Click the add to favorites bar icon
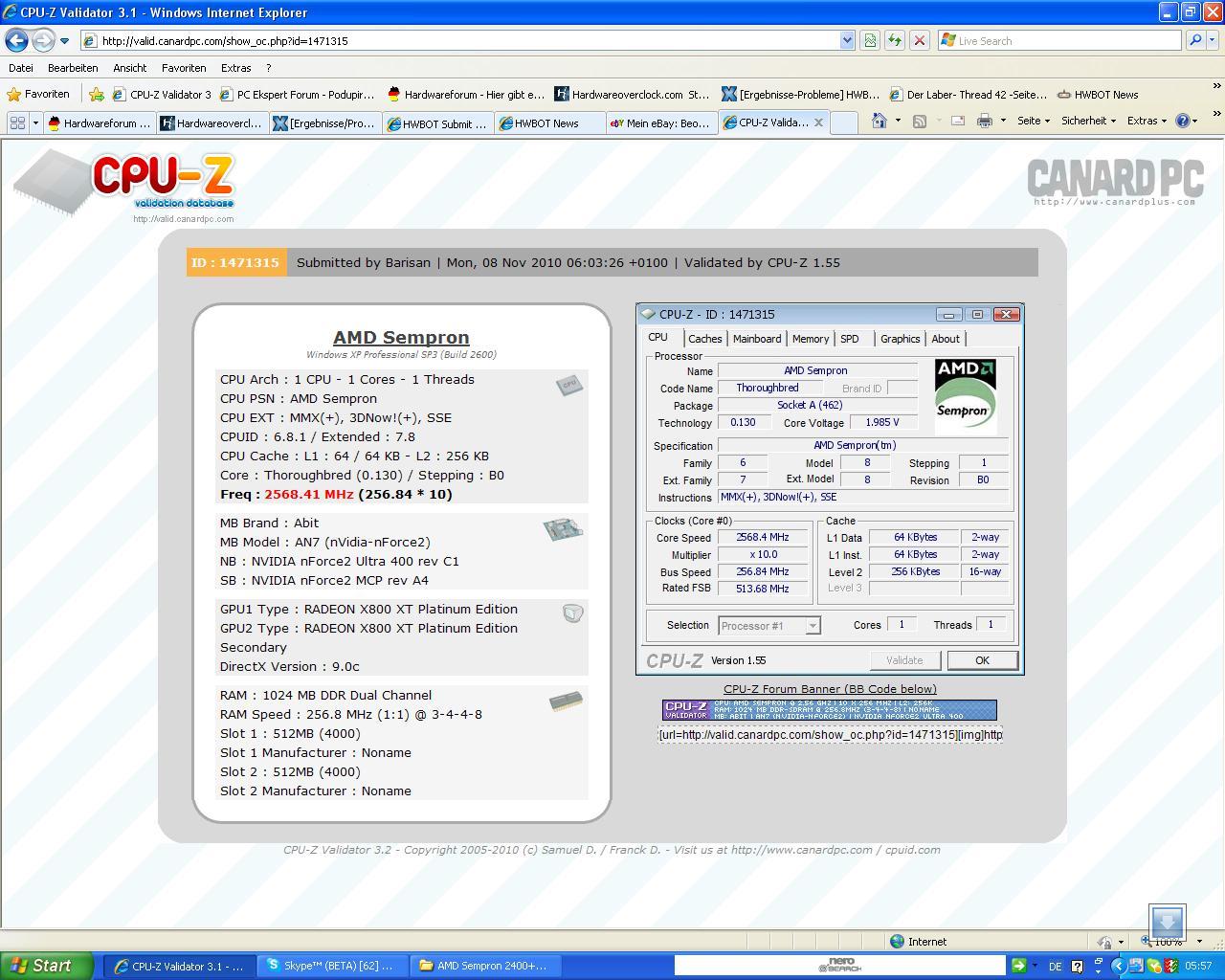 pos(97,94)
